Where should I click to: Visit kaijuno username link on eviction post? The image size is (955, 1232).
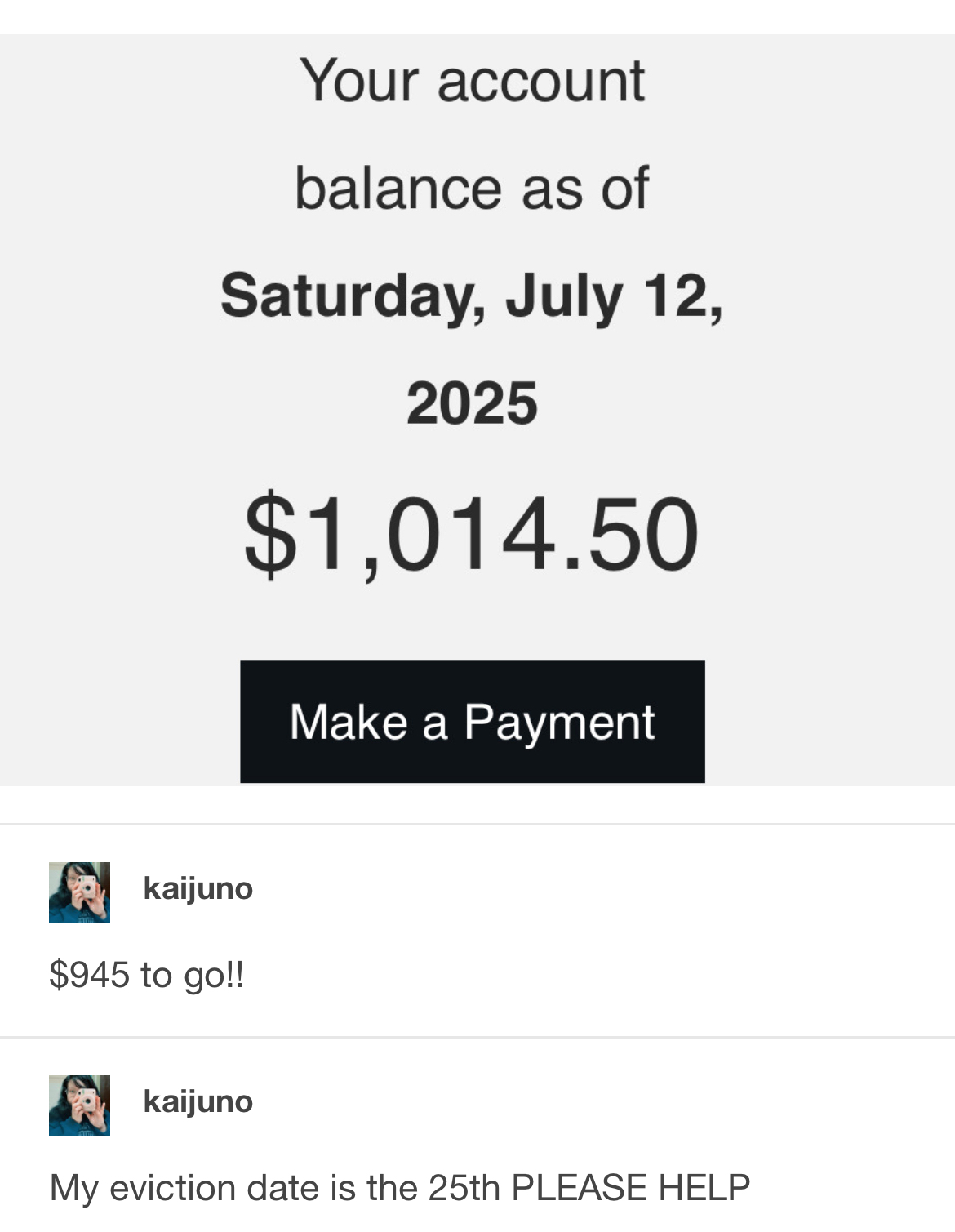(x=198, y=1101)
